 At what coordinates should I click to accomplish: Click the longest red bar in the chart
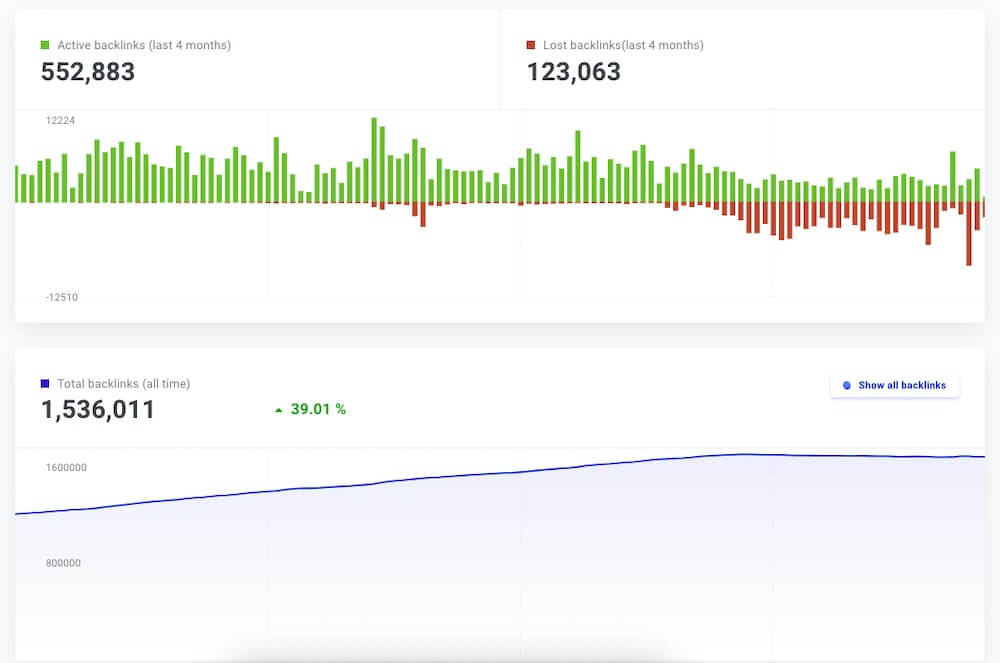pos(969,234)
